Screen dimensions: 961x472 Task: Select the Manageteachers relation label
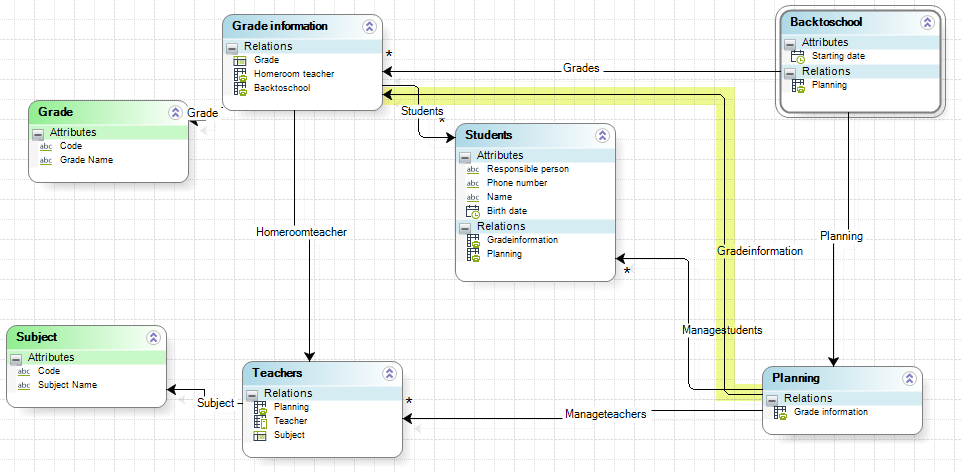[606, 414]
